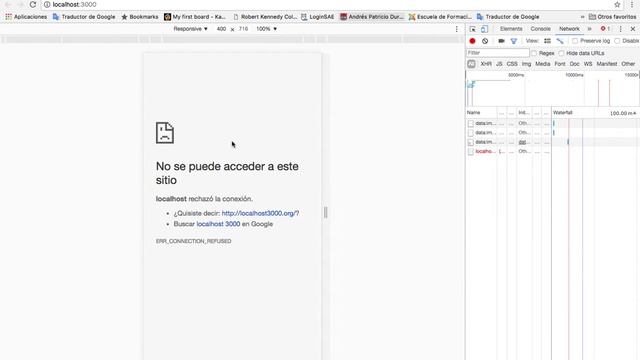The width and height of the screenshot is (640, 360).
Task: Filter requests by Media type
Action: [x=542, y=64]
